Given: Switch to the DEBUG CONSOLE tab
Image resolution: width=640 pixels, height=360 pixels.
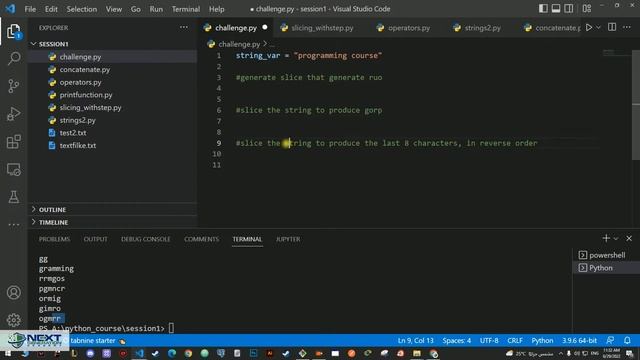Looking at the screenshot, I should [146, 239].
